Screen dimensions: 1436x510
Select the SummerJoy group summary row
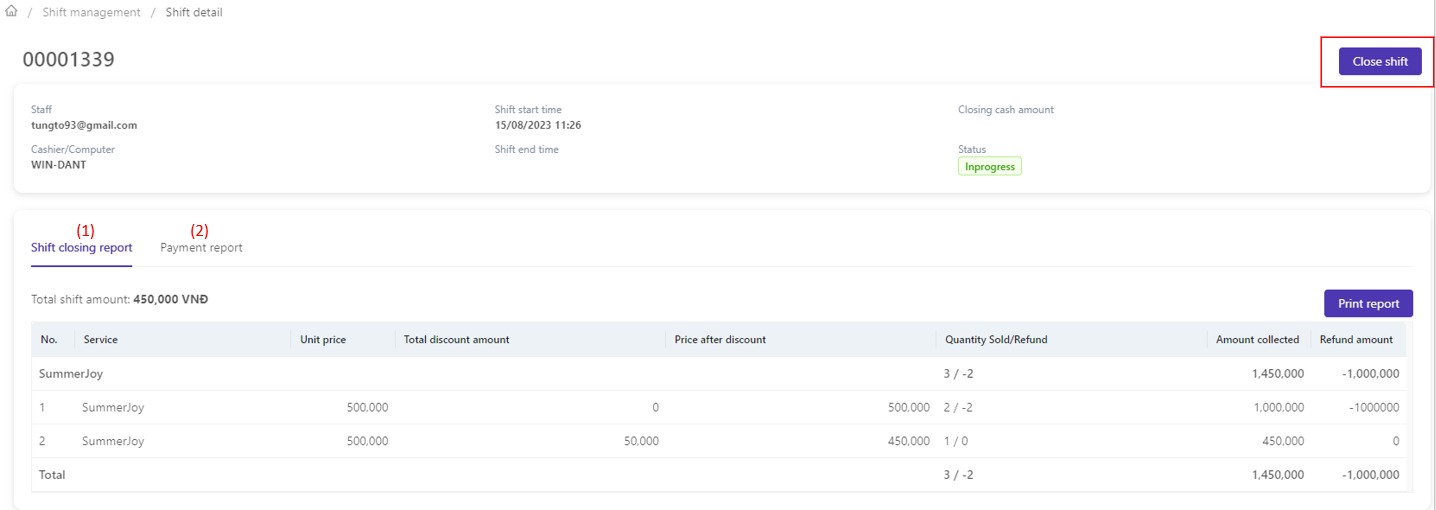tap(71, 374)
